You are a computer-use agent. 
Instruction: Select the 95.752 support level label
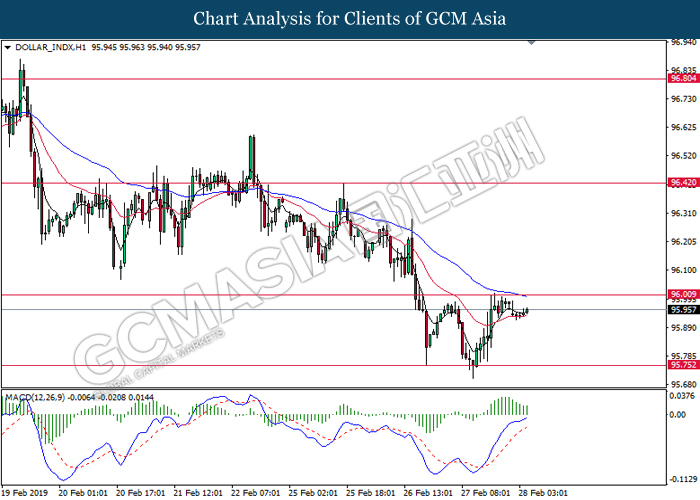683,365
